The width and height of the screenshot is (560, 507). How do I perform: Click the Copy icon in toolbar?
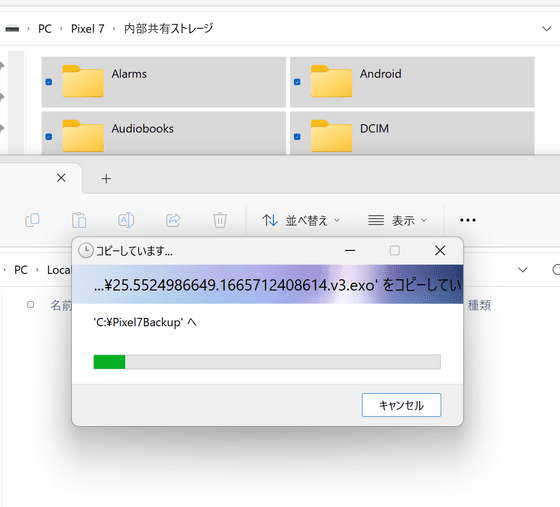tap(32, 220)
